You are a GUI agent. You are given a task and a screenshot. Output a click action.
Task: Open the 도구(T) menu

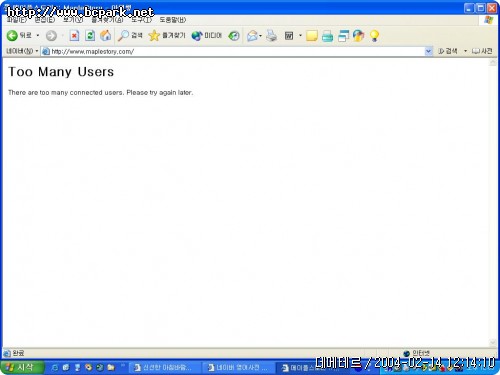coord(141,20)
